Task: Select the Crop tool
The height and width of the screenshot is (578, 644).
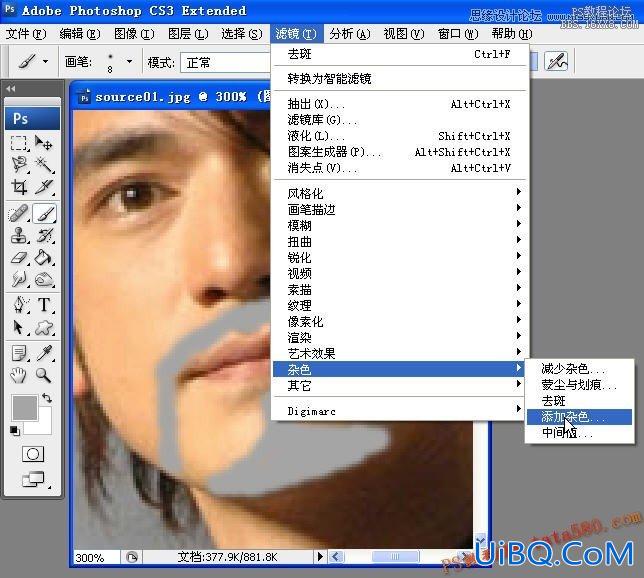Action: point(19,187)
